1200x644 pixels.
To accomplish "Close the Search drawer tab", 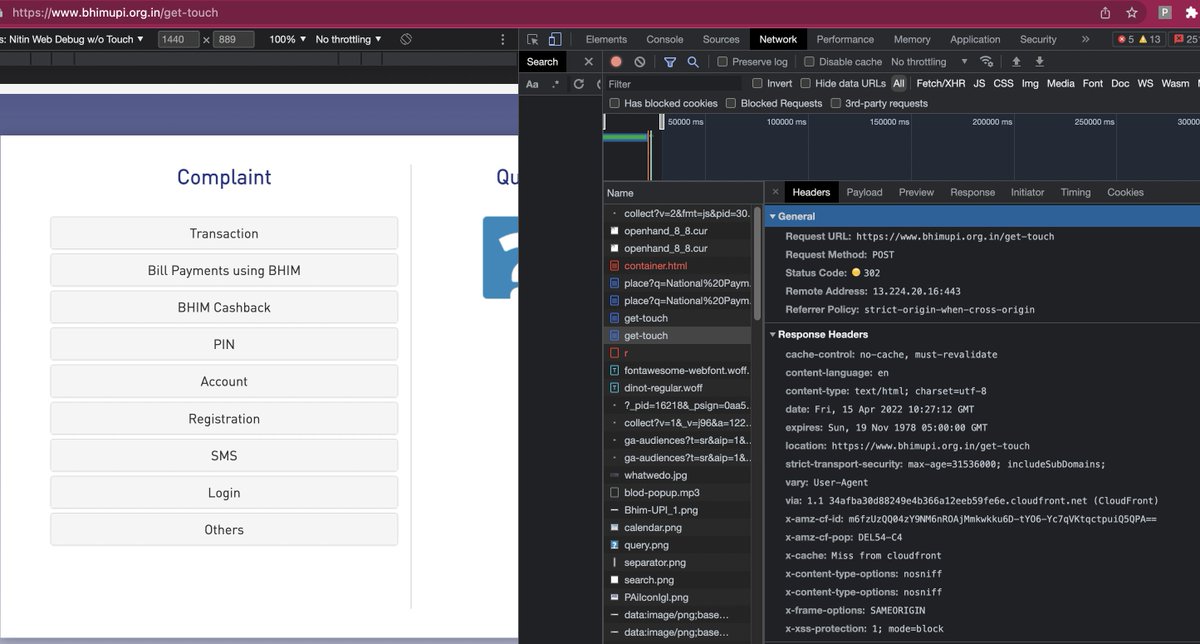I will pyautogui.click(x=589, y=62).
